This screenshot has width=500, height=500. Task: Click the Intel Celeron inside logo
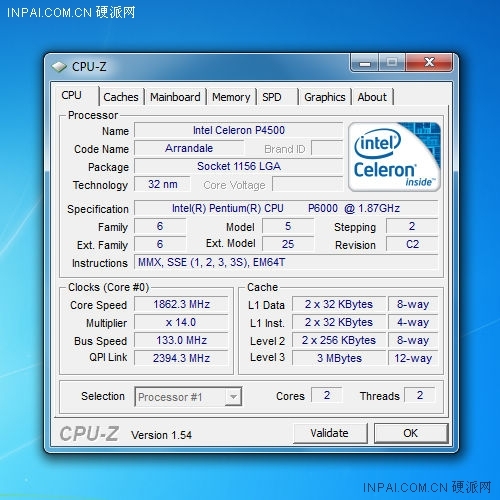tap(394, 157)
